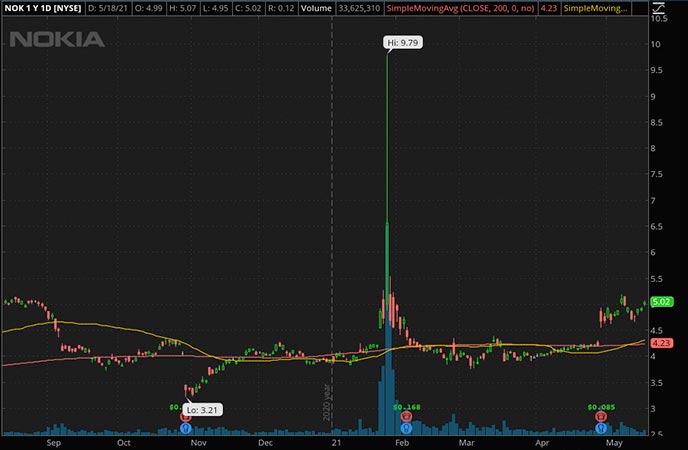688x450 pixels.
Task: Select the truncated yellow SimpleMoving... study label
Action: [595, 8]
